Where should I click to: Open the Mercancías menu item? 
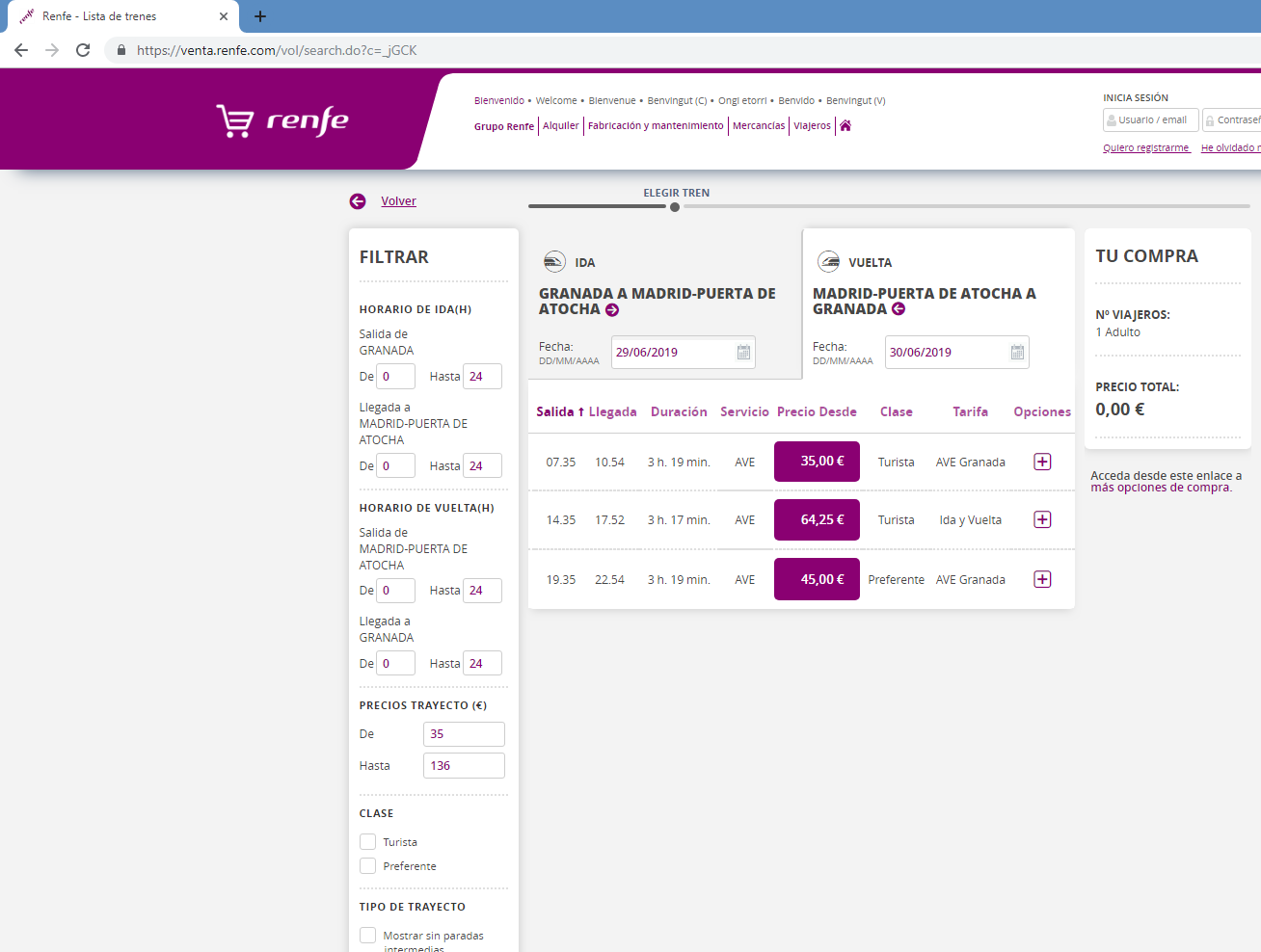[x=759, y=126]
